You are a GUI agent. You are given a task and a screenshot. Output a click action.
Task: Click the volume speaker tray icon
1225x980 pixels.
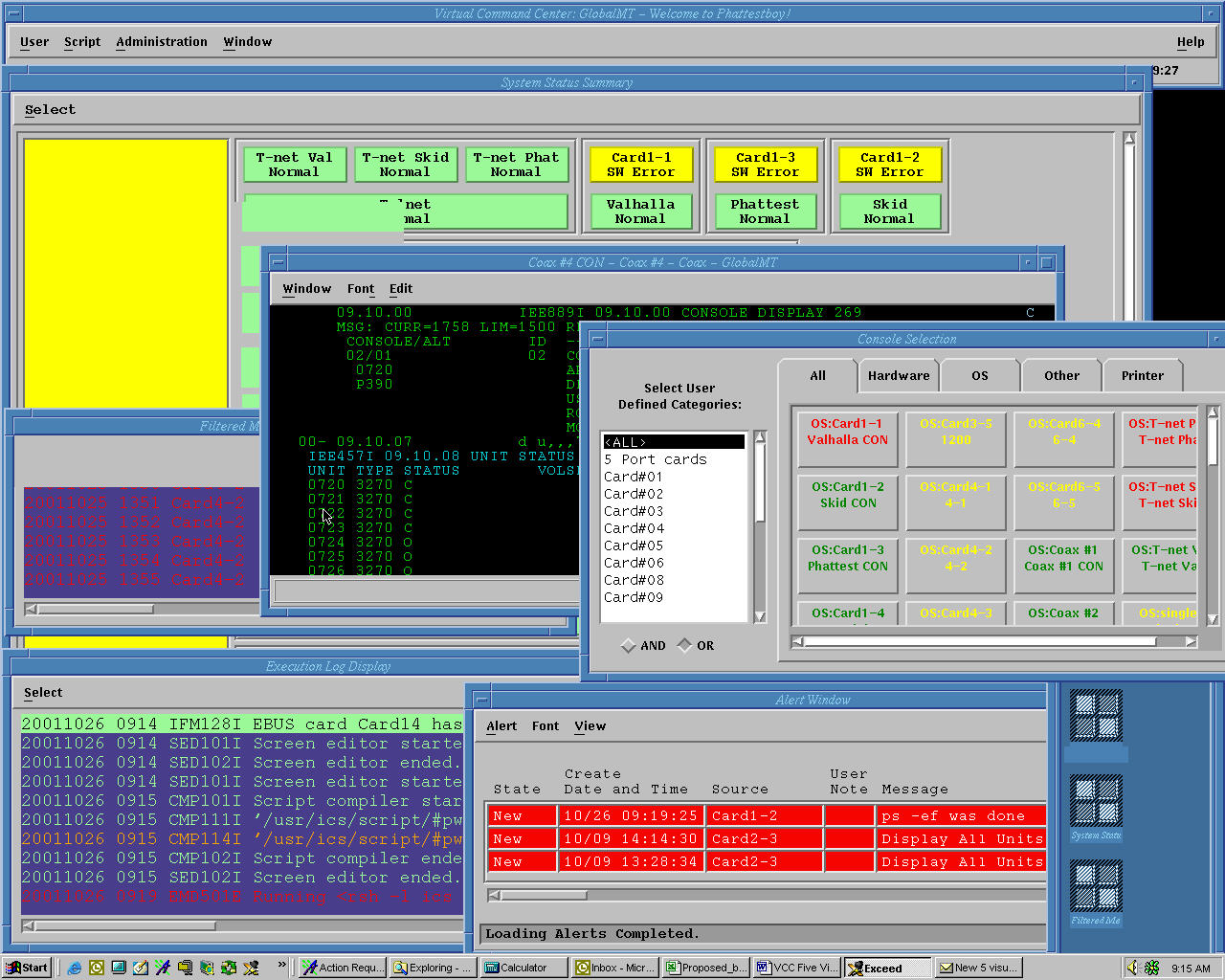click(x=1132, y=968)
